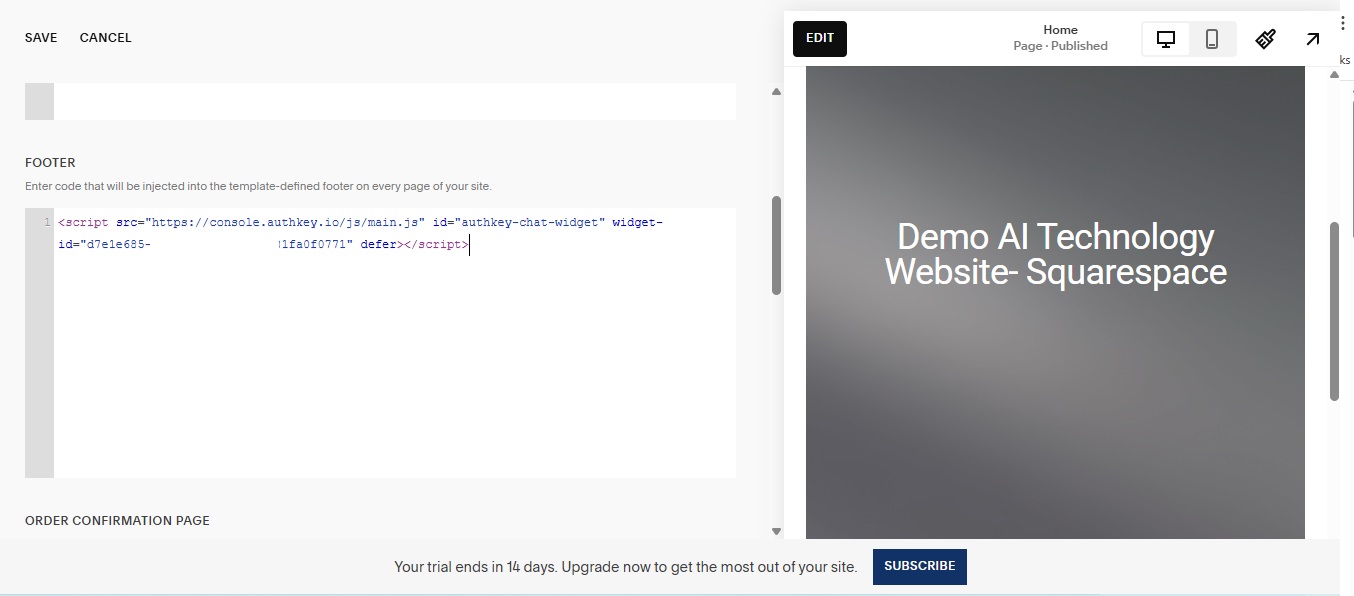Click the CANCEL button
This screenshot has width=1354, height=596.
106,38
